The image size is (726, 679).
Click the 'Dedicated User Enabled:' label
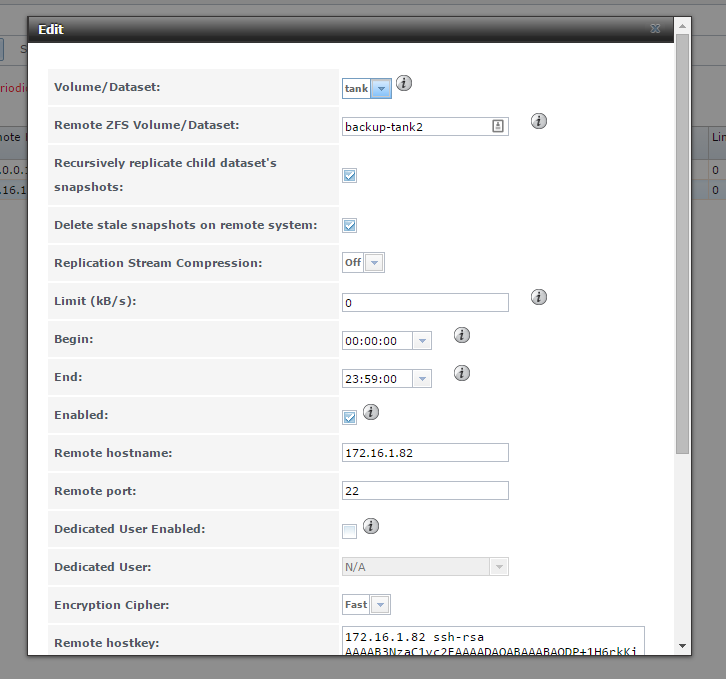click(x=130, y=529)
